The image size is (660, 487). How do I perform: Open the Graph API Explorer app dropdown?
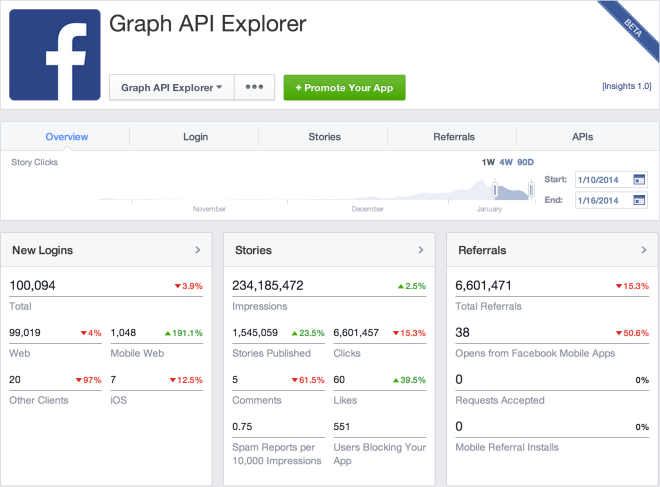click(172, 88)
